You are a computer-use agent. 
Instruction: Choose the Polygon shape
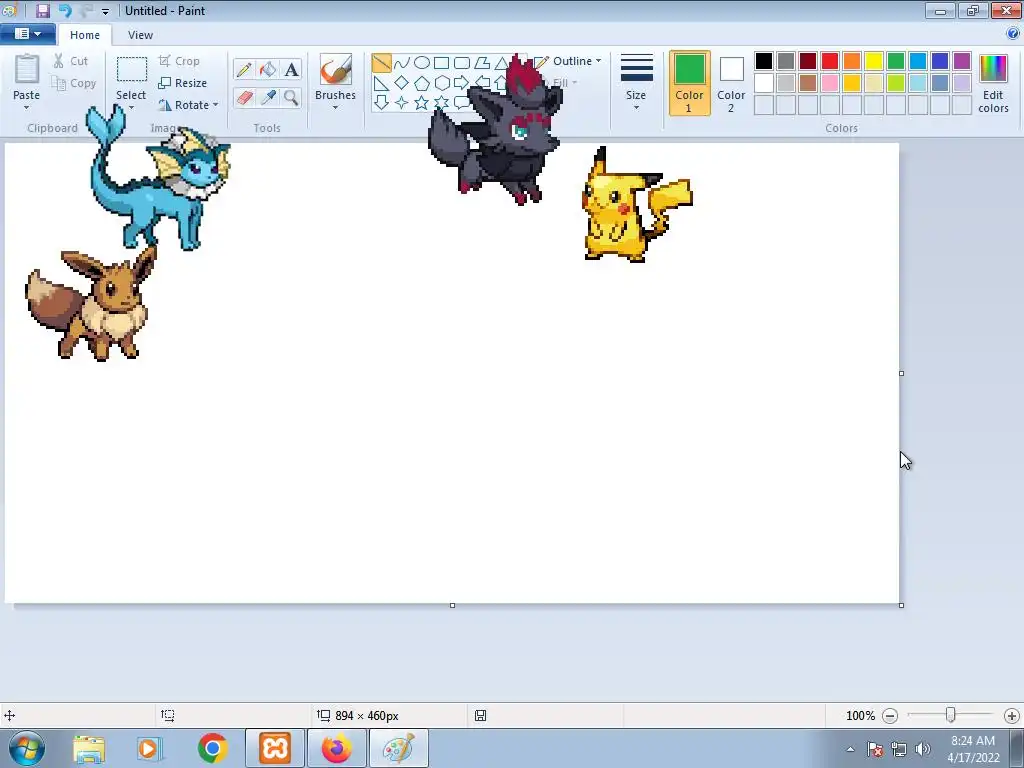482,63
